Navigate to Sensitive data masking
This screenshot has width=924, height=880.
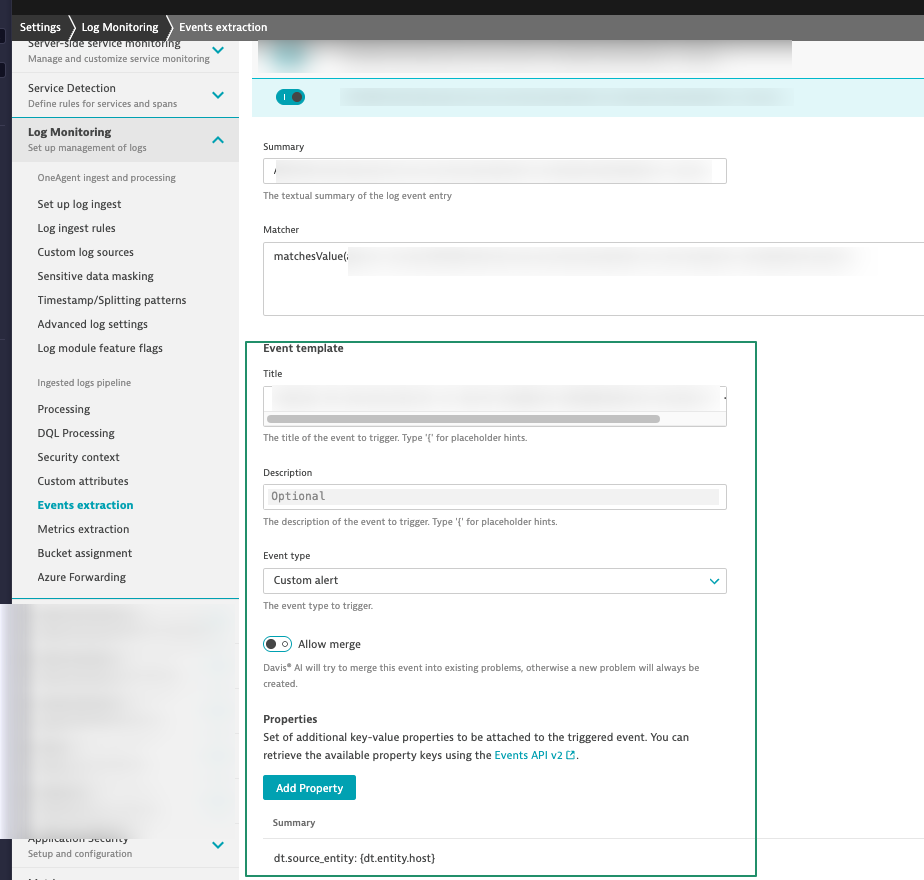coord(95,276)
